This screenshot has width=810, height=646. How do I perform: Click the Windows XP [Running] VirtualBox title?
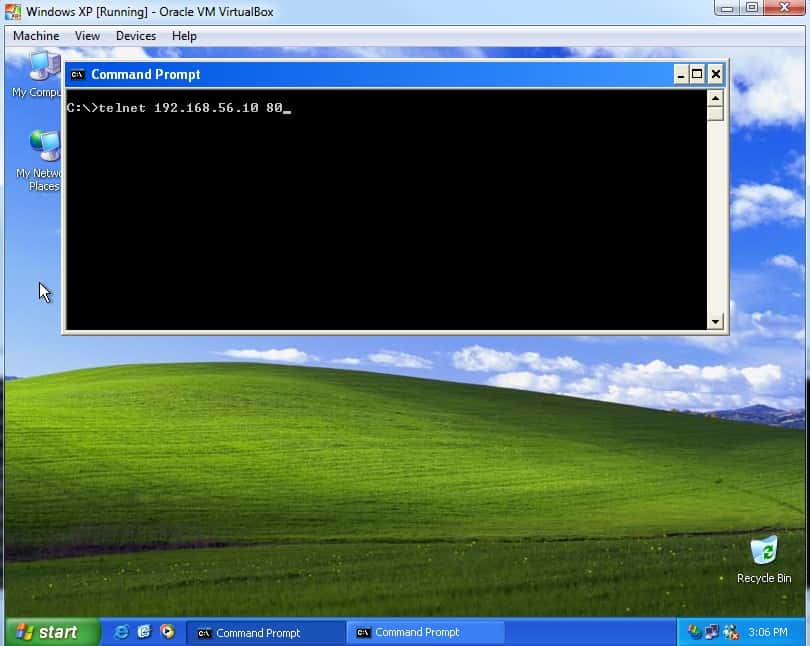click(150, 11)
